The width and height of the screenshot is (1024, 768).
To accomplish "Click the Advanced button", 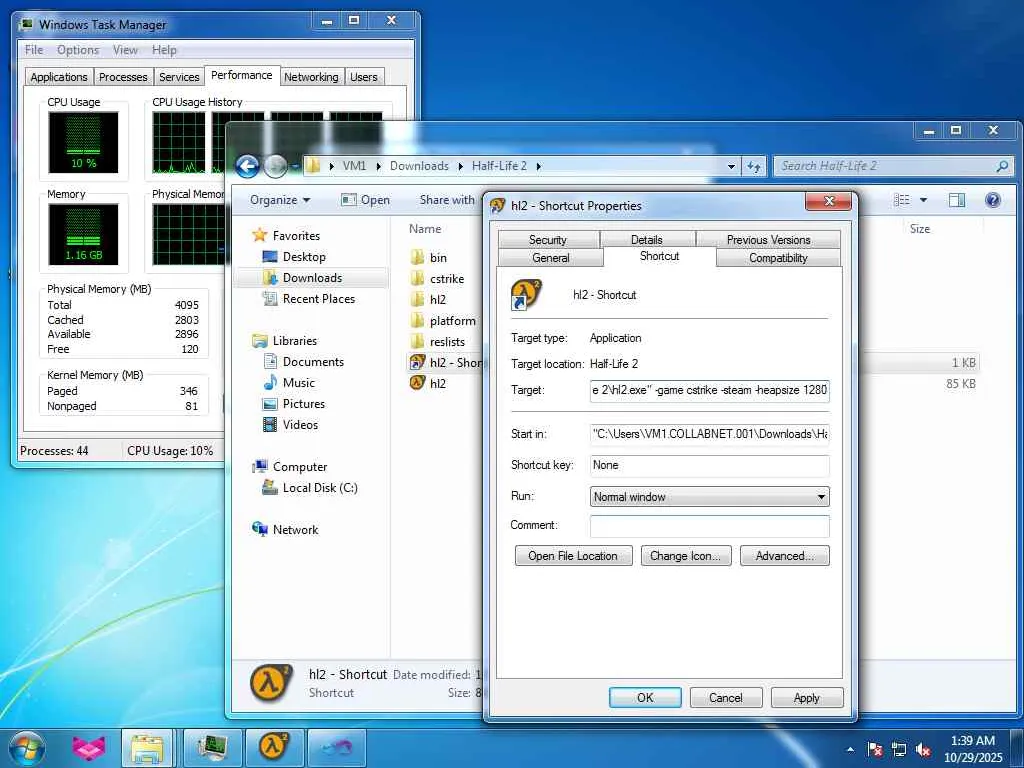I will click(x=785, y=556).
